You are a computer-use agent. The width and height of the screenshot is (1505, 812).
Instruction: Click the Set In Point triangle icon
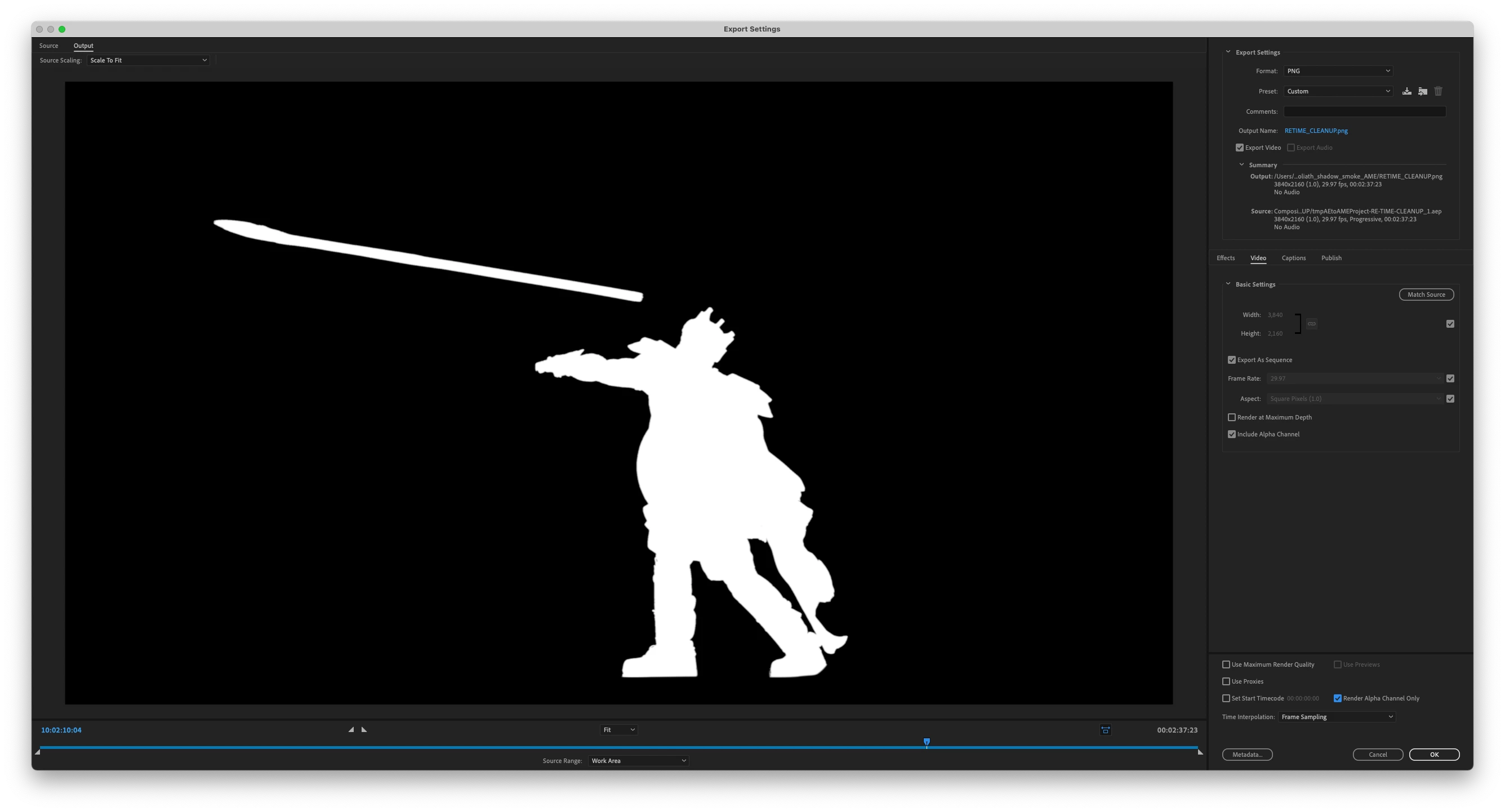click(x=351, y=730)
